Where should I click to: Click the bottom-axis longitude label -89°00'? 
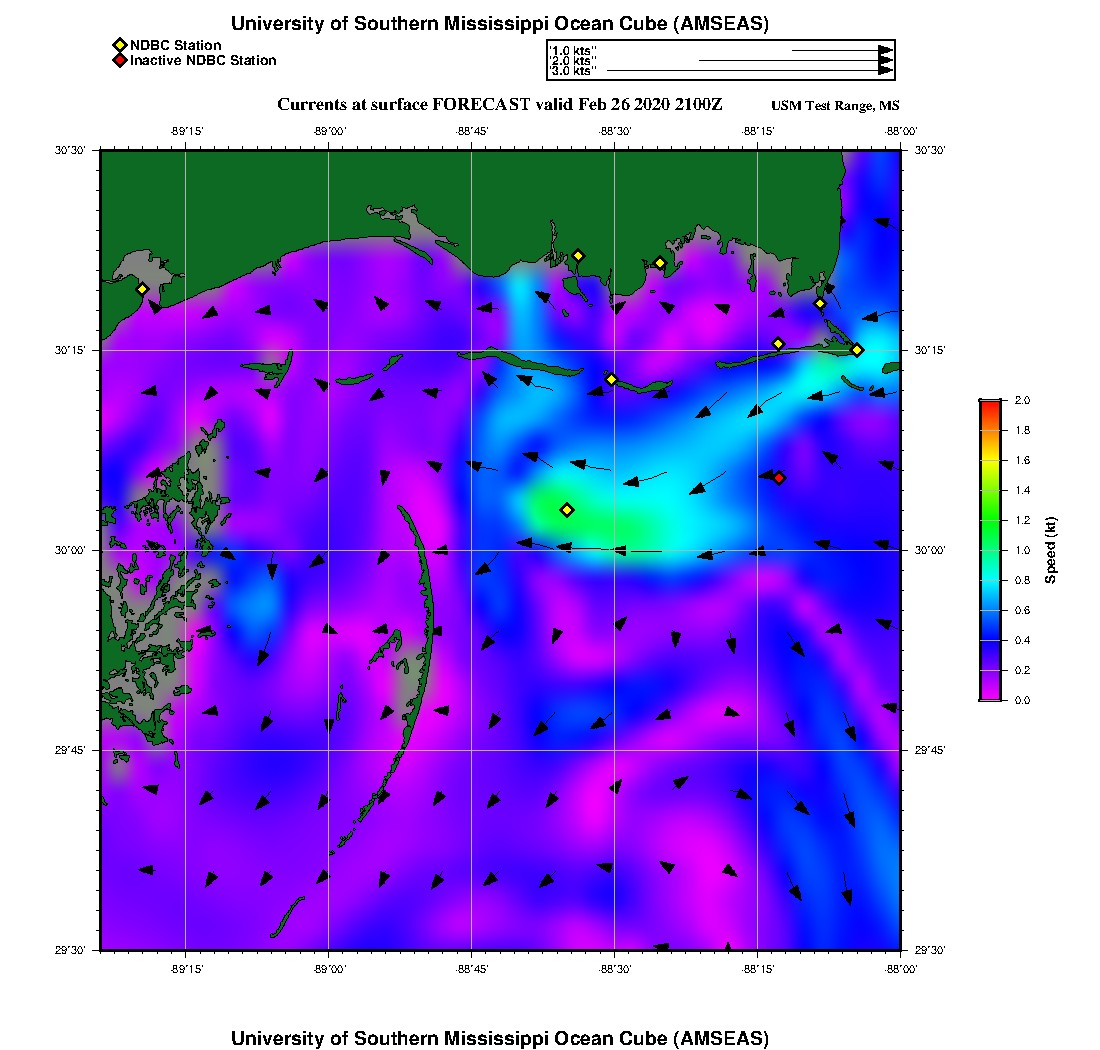click(x=329, y=969)
